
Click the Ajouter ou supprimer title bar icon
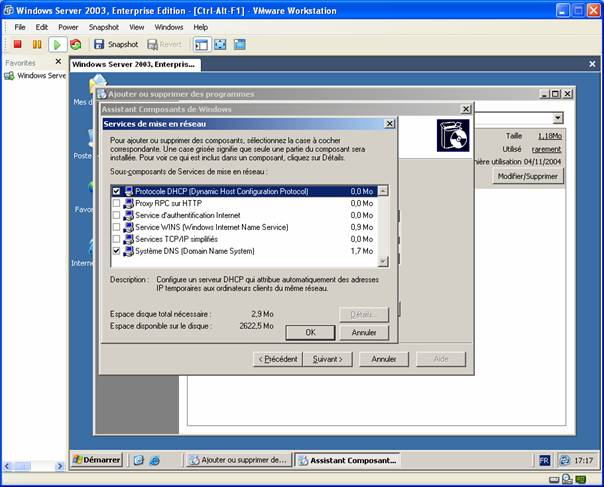[x=102, y=94]
